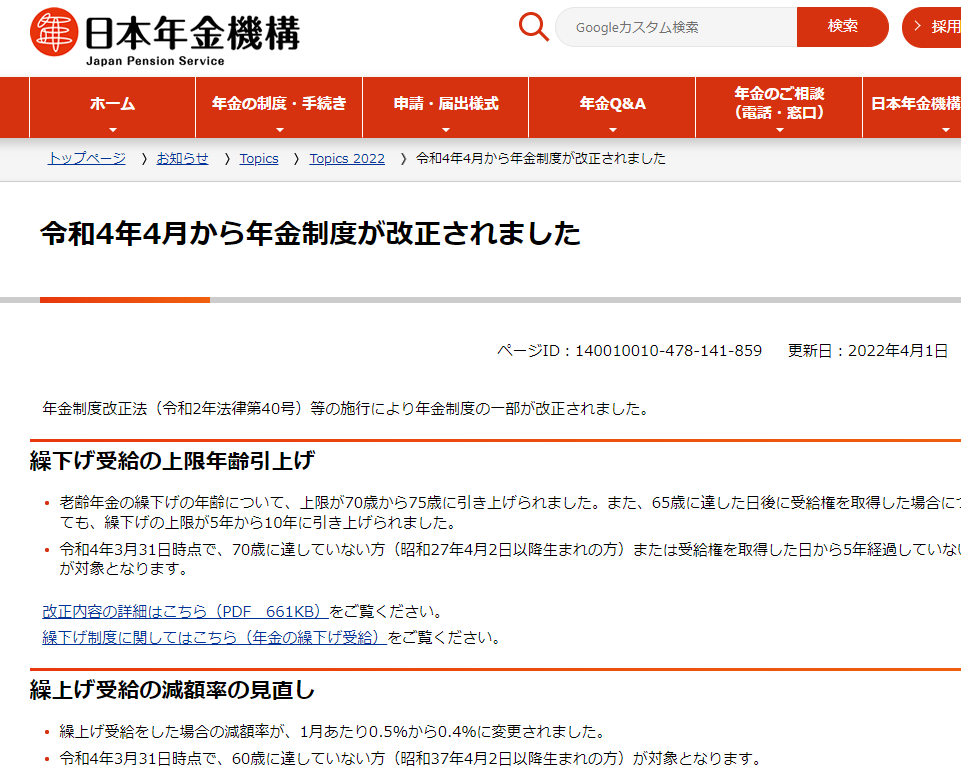Click the 更新日：2022年4月1日 text
961x779 pixels.
[x=868, y=351]
